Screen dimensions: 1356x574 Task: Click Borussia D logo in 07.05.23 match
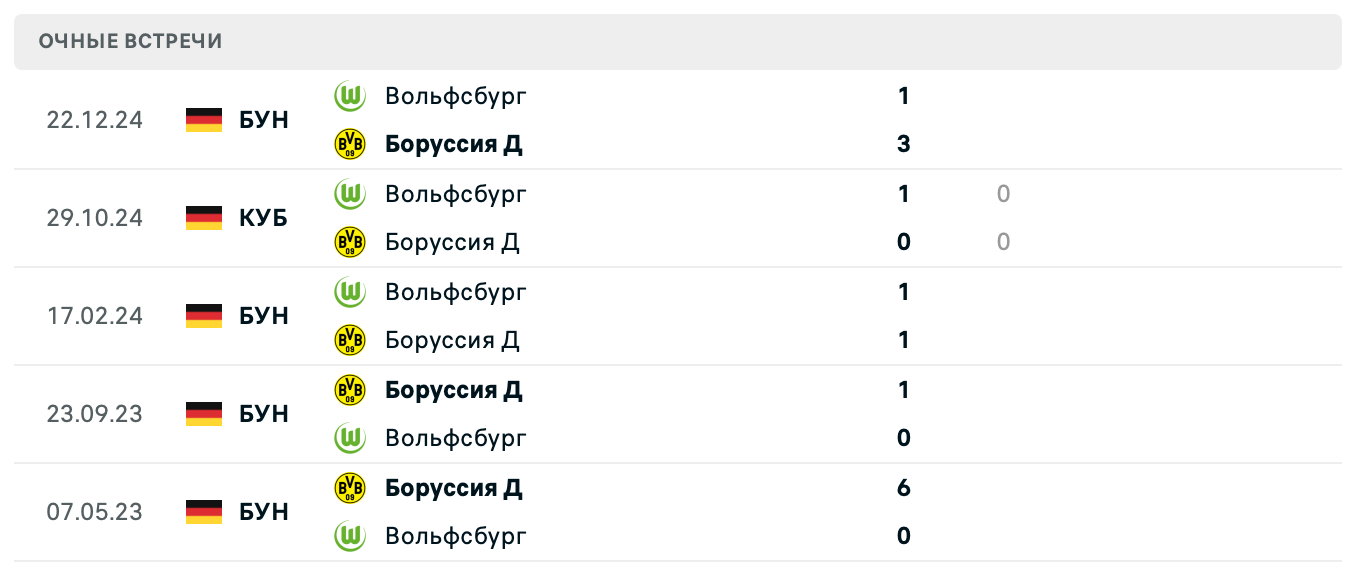tap(350, 488)
